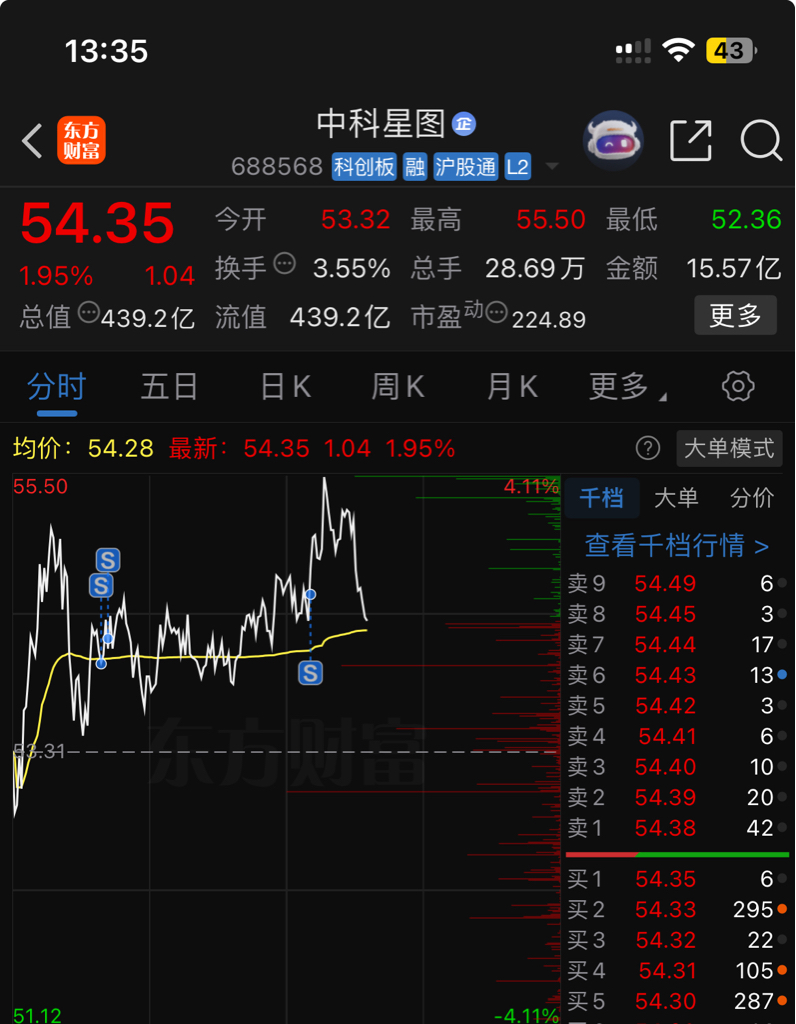Tap the info icon beside 换手
Screen dimensions: 796x1024
pos(284,264)
